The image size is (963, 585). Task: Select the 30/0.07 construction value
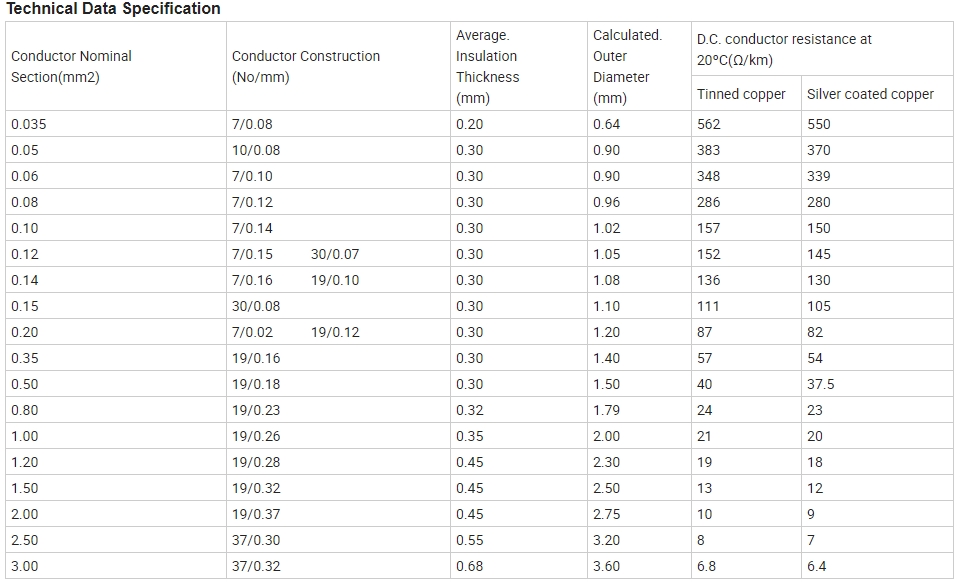coord(335,254)
